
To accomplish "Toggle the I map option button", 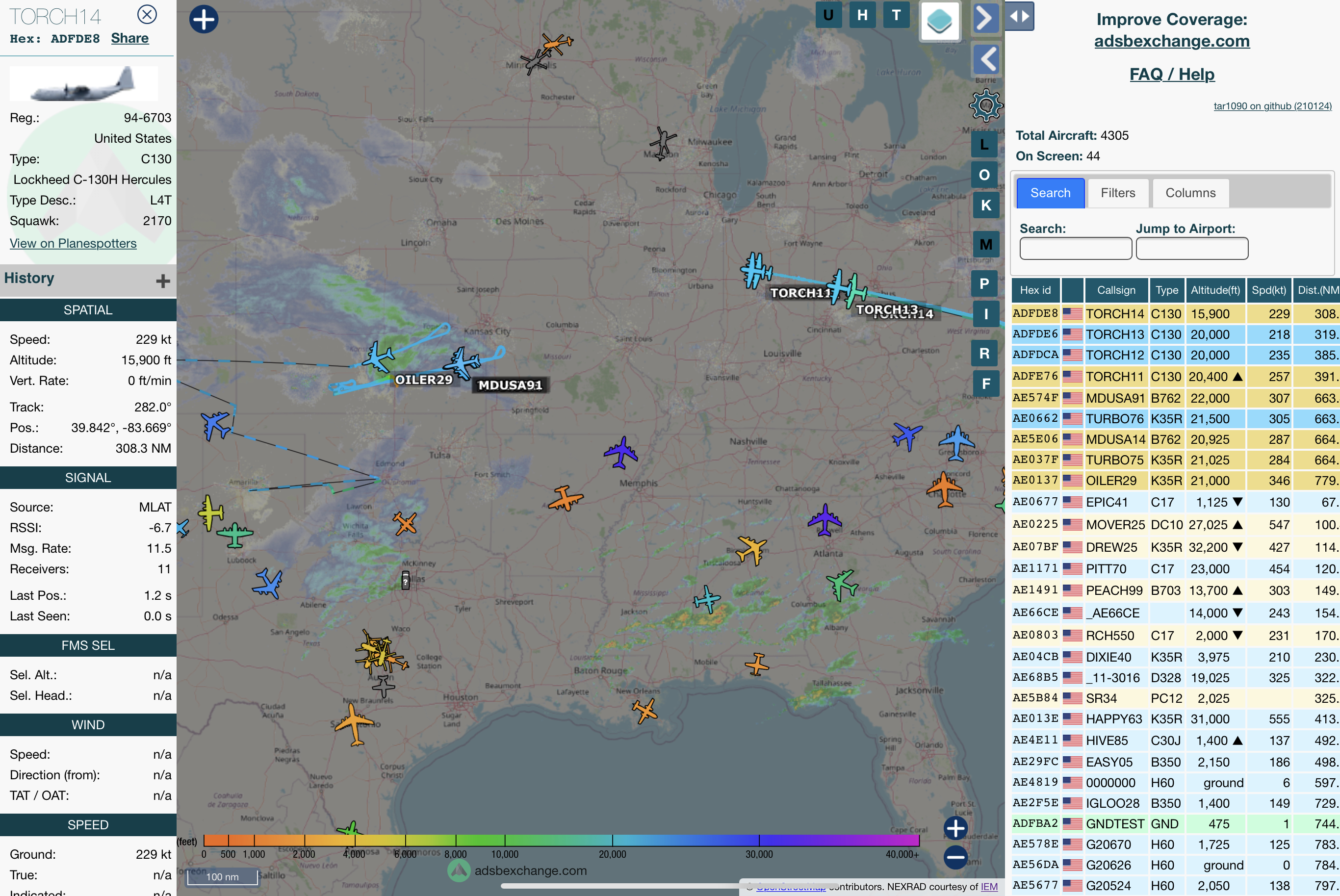I will pos(986,314).
